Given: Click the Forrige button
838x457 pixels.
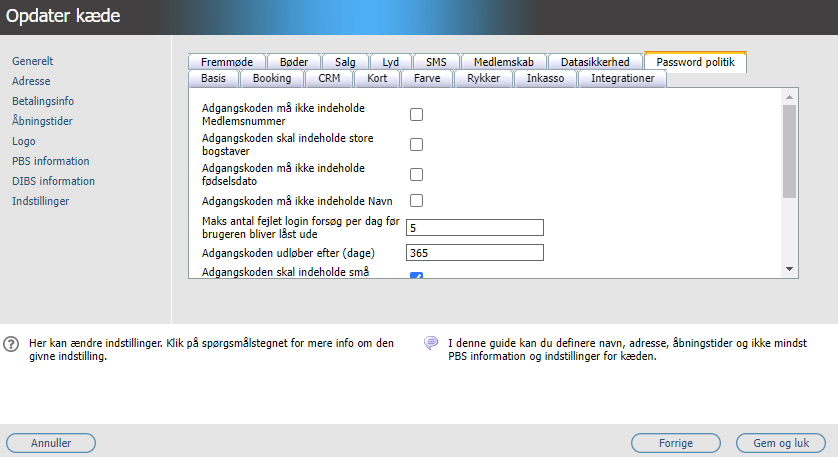Looking at the screenshot, I should [x=676, y=443].
